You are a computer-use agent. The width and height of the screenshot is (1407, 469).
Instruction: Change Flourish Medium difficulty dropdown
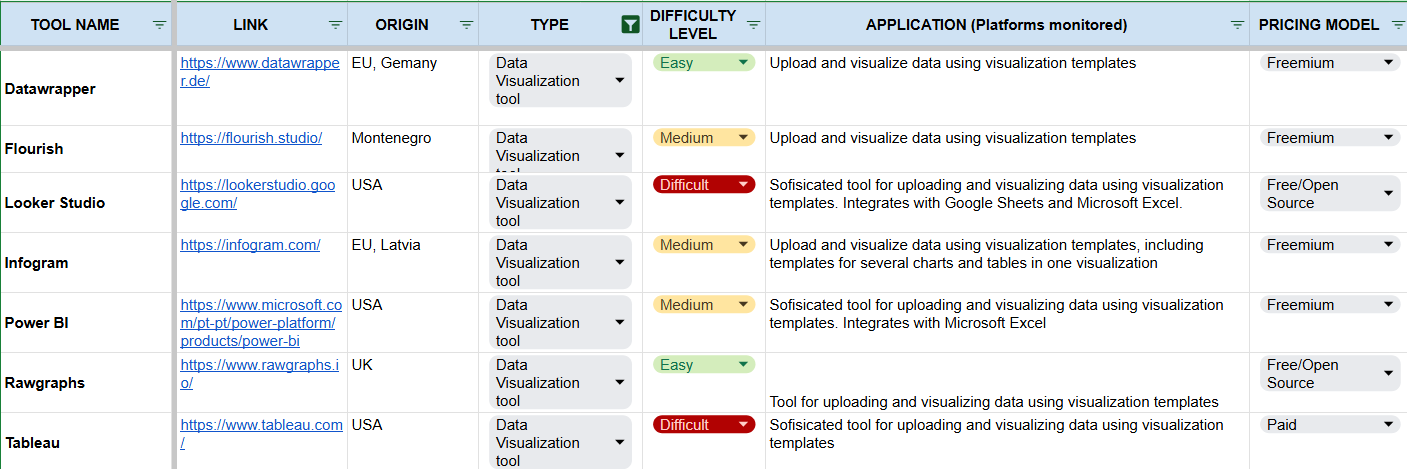(704, 137)
